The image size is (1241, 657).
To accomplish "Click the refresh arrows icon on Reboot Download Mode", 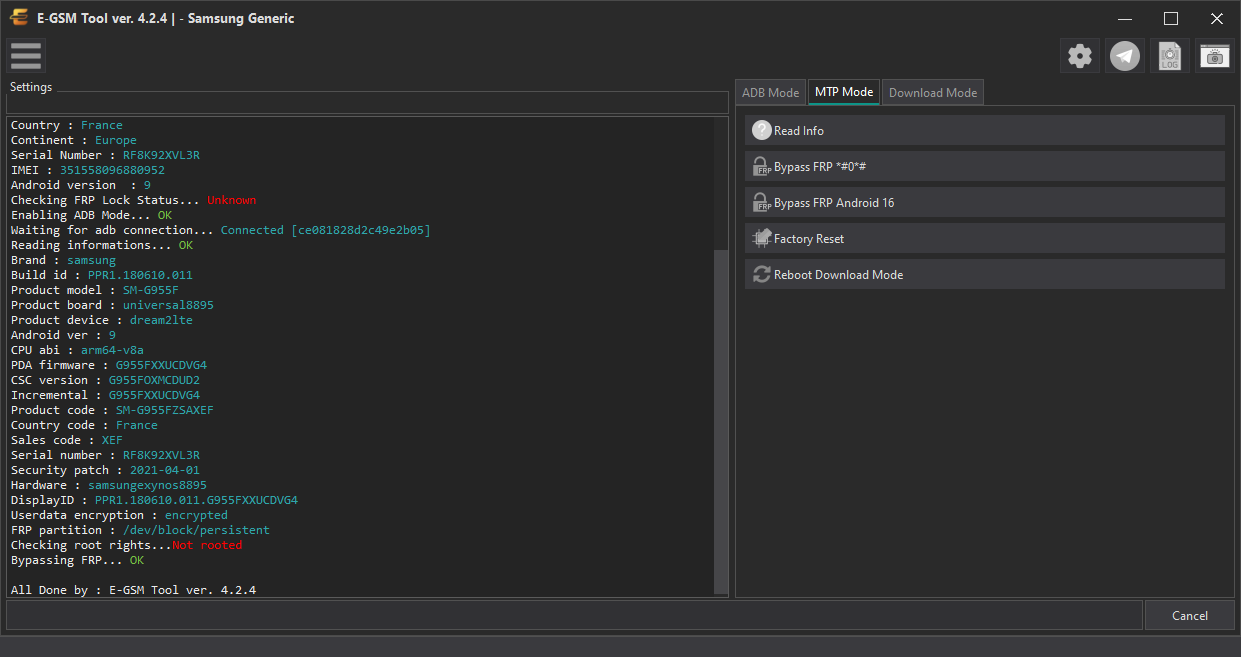I will [x=762, y=274].
